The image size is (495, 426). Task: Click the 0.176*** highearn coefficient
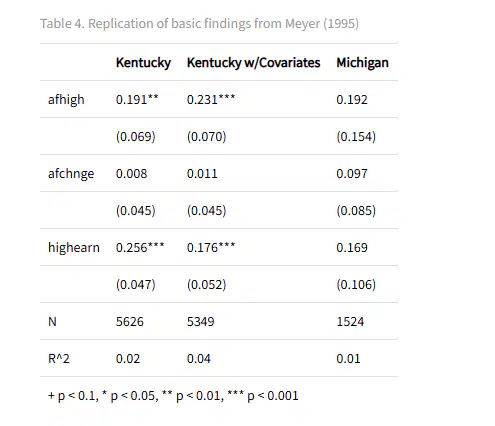[x=211, y=248]
